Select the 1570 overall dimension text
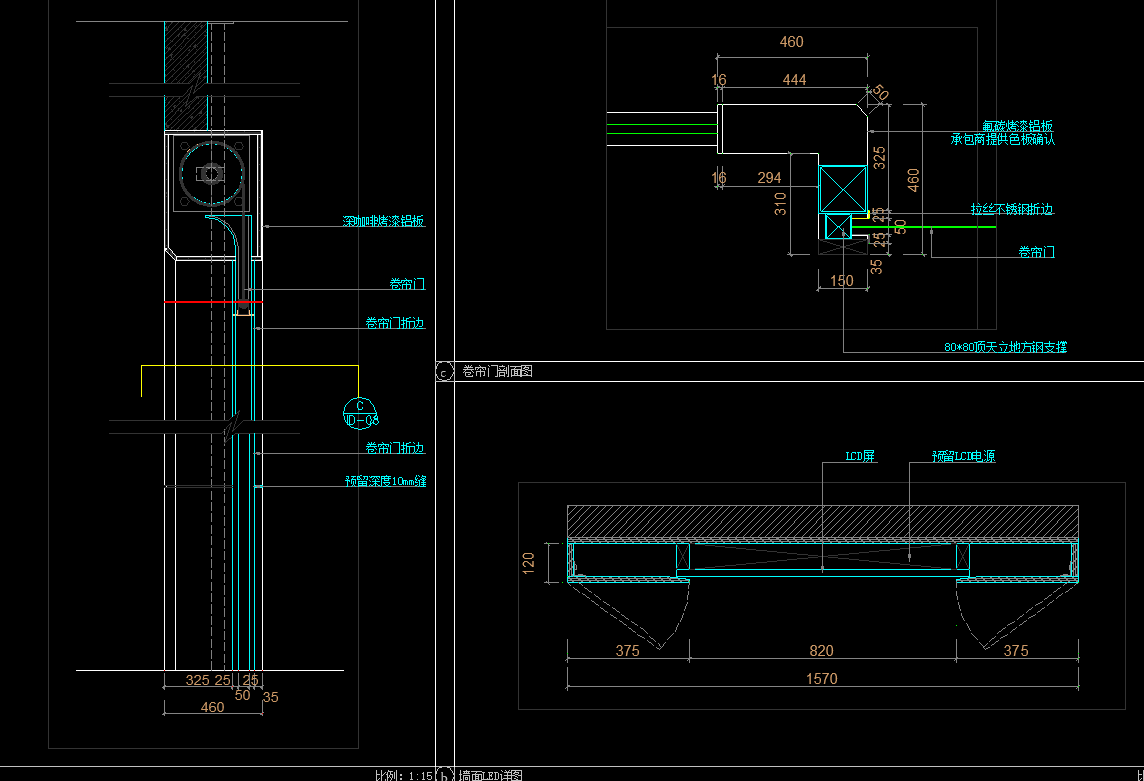The height and width of the screenshot is (781, 1144). coord(821,678)
